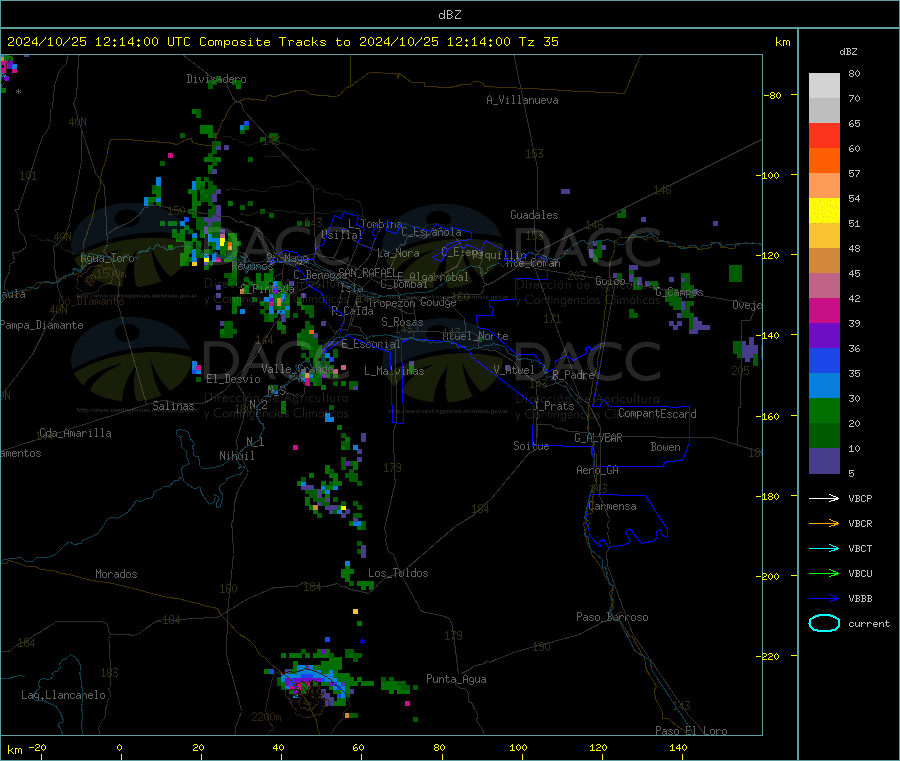Viewport: 900px width, 761px height.
Task: Click the dBZ heading above the color scale
Action: tap(848, 52)
